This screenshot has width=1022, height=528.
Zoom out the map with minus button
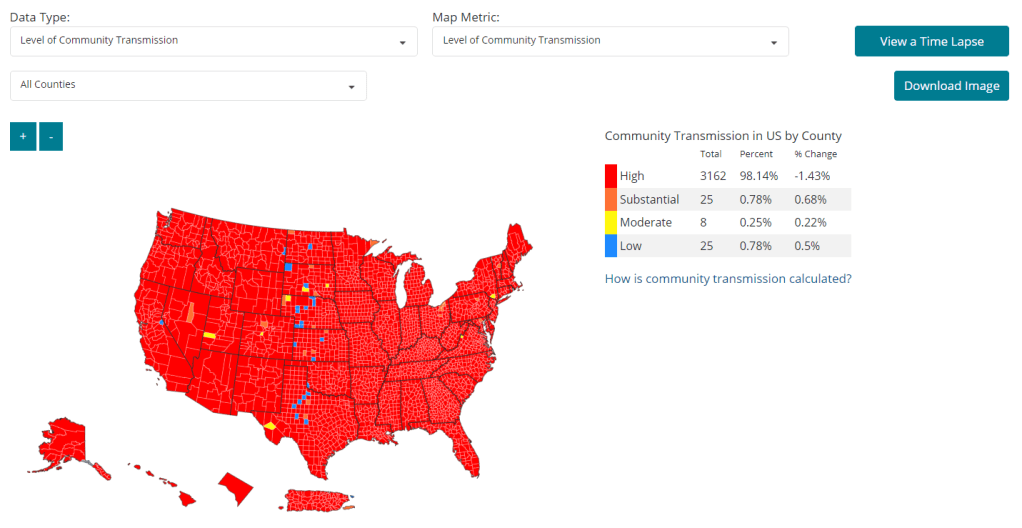tap(51, 136)
